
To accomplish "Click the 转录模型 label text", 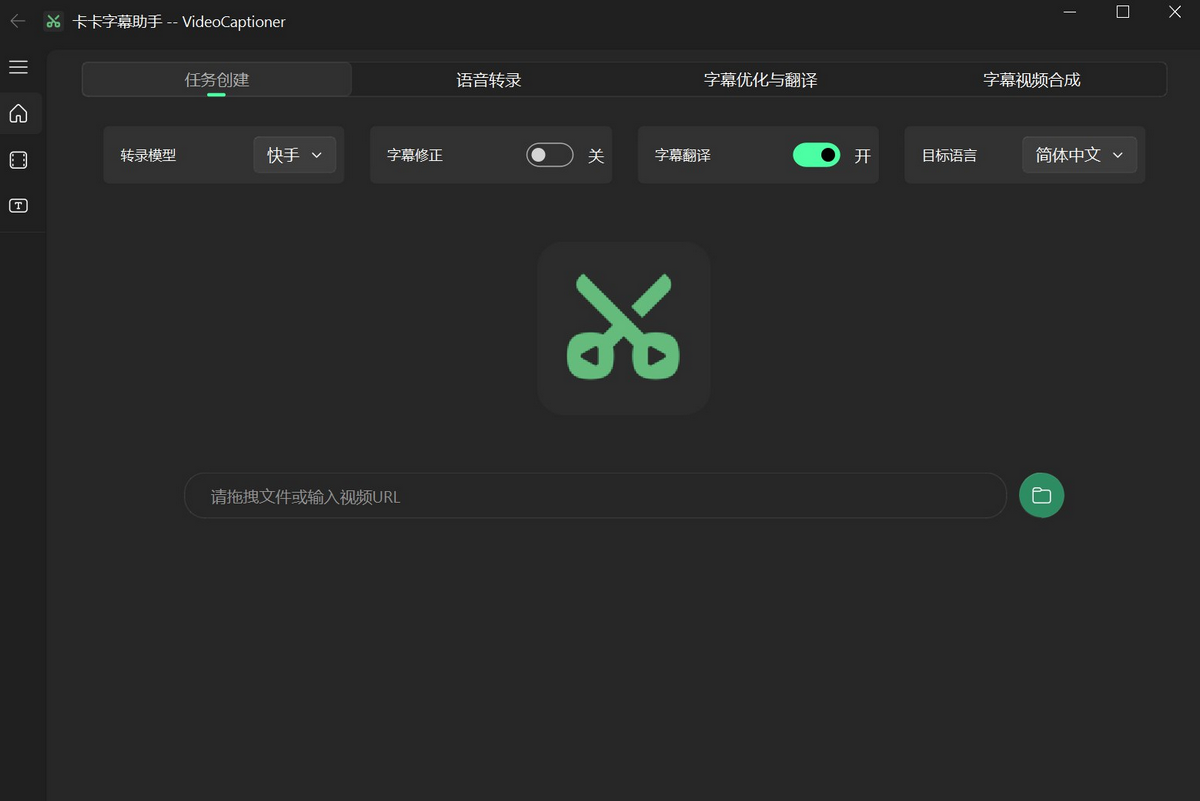I will coord(148,156).
